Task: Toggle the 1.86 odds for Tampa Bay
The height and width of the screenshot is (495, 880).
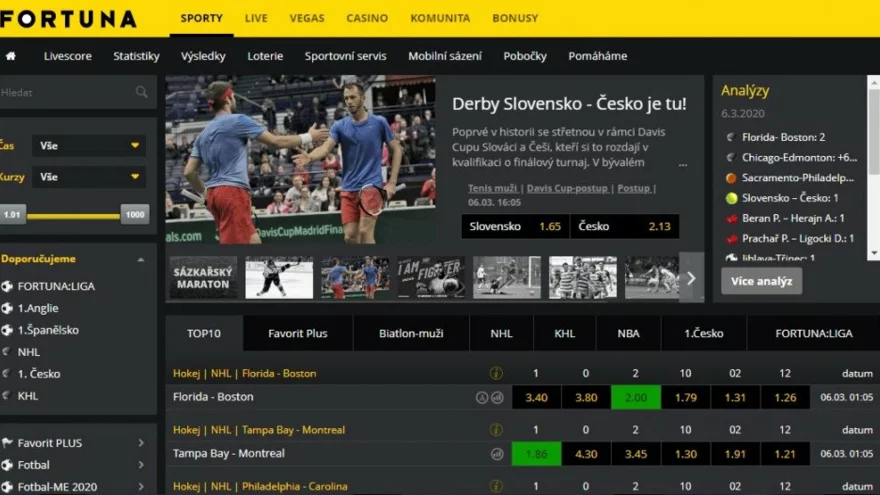Action: (536, 454)
